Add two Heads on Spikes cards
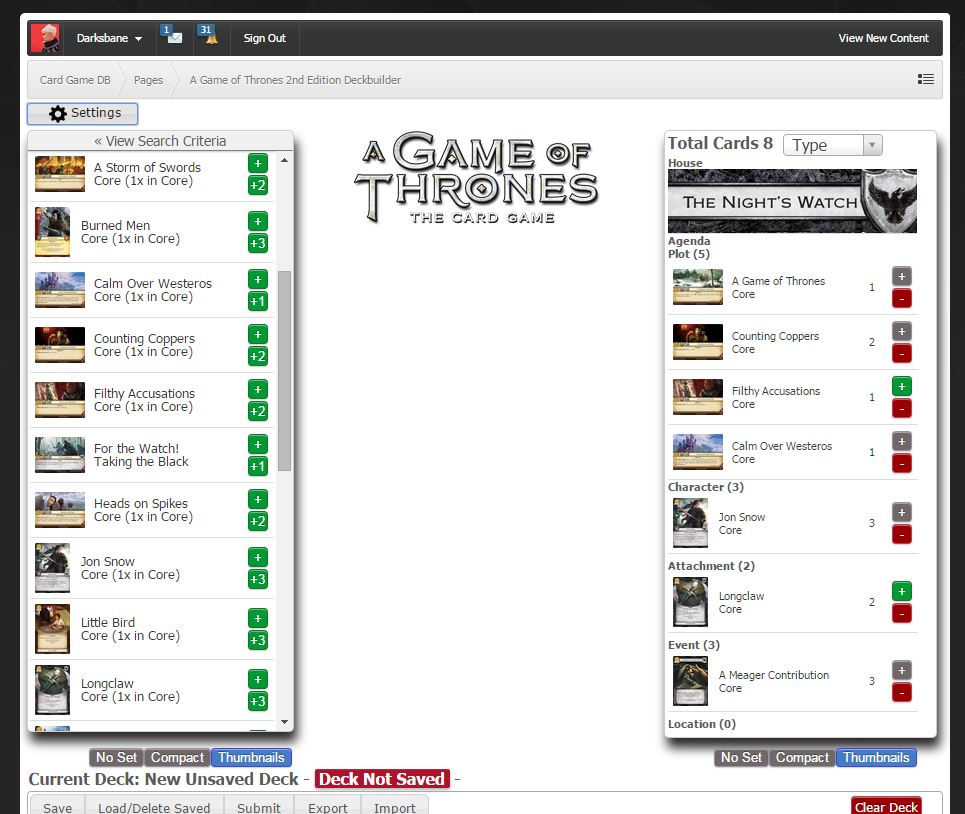Screen dimensions: 965x814 (x=258, y=521)
